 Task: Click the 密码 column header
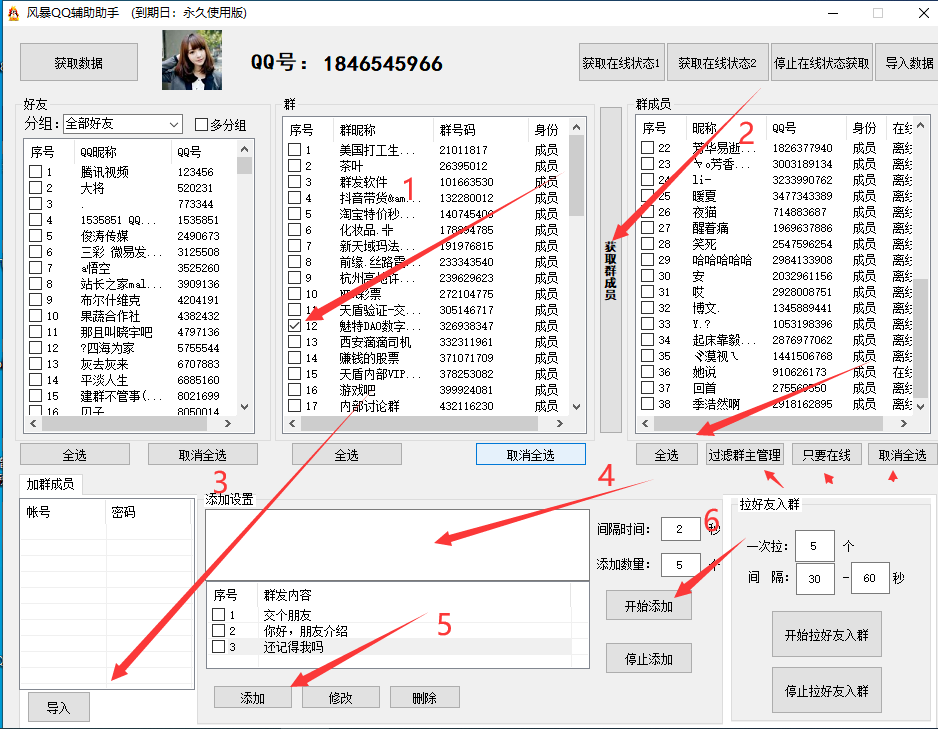150,512
